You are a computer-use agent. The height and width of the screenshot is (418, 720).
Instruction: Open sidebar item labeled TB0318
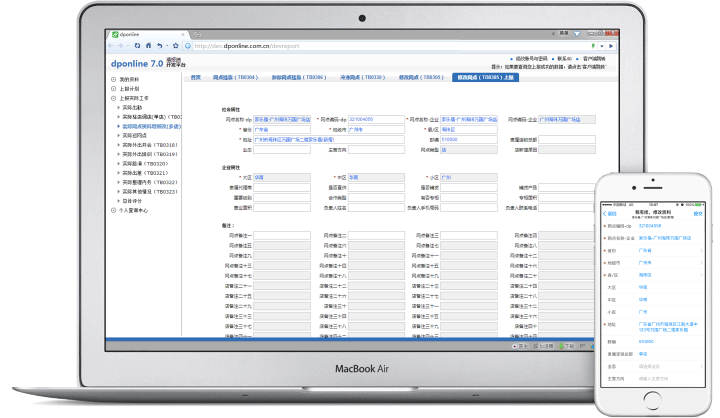click(149, 145)
